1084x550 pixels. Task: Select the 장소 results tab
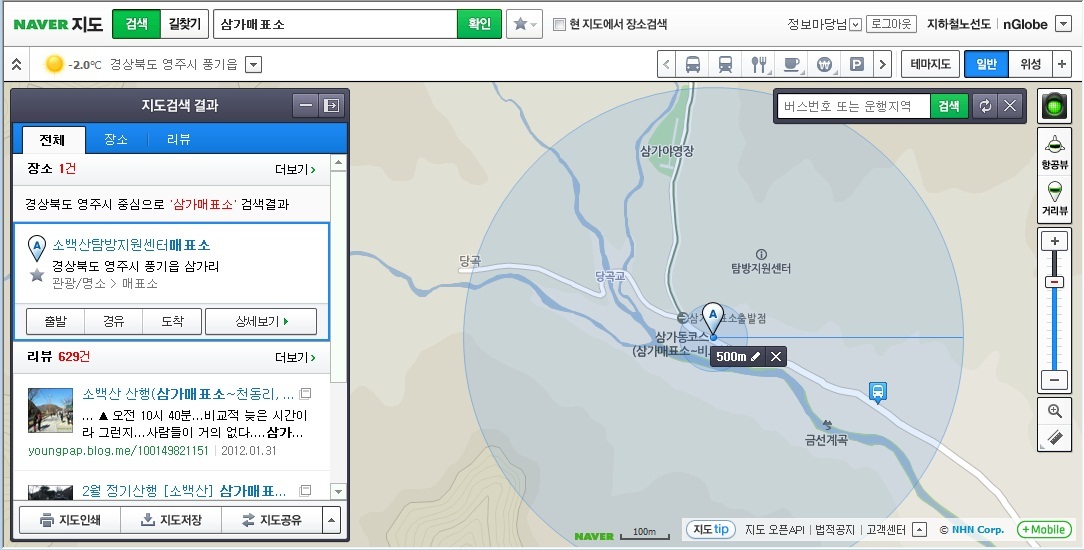coord(116,140)
